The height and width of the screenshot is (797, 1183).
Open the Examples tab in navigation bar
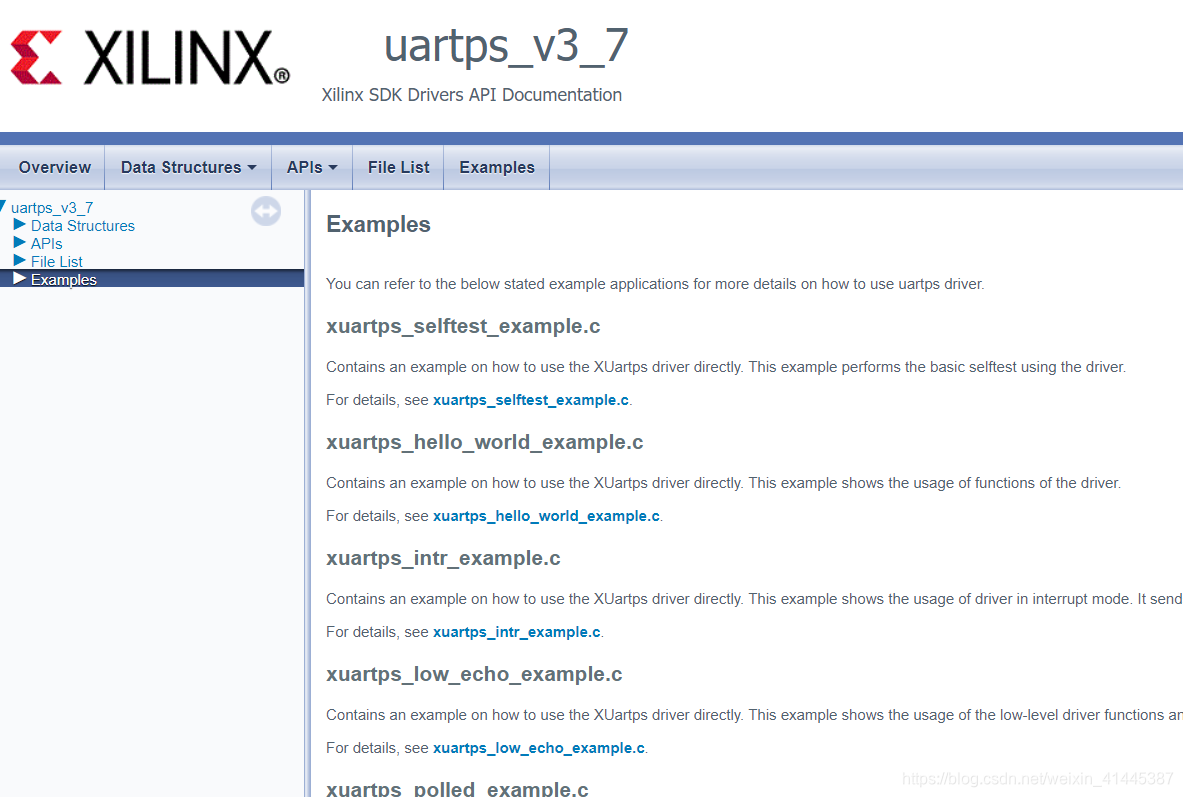pyautogui.click(x=496, y=168)
